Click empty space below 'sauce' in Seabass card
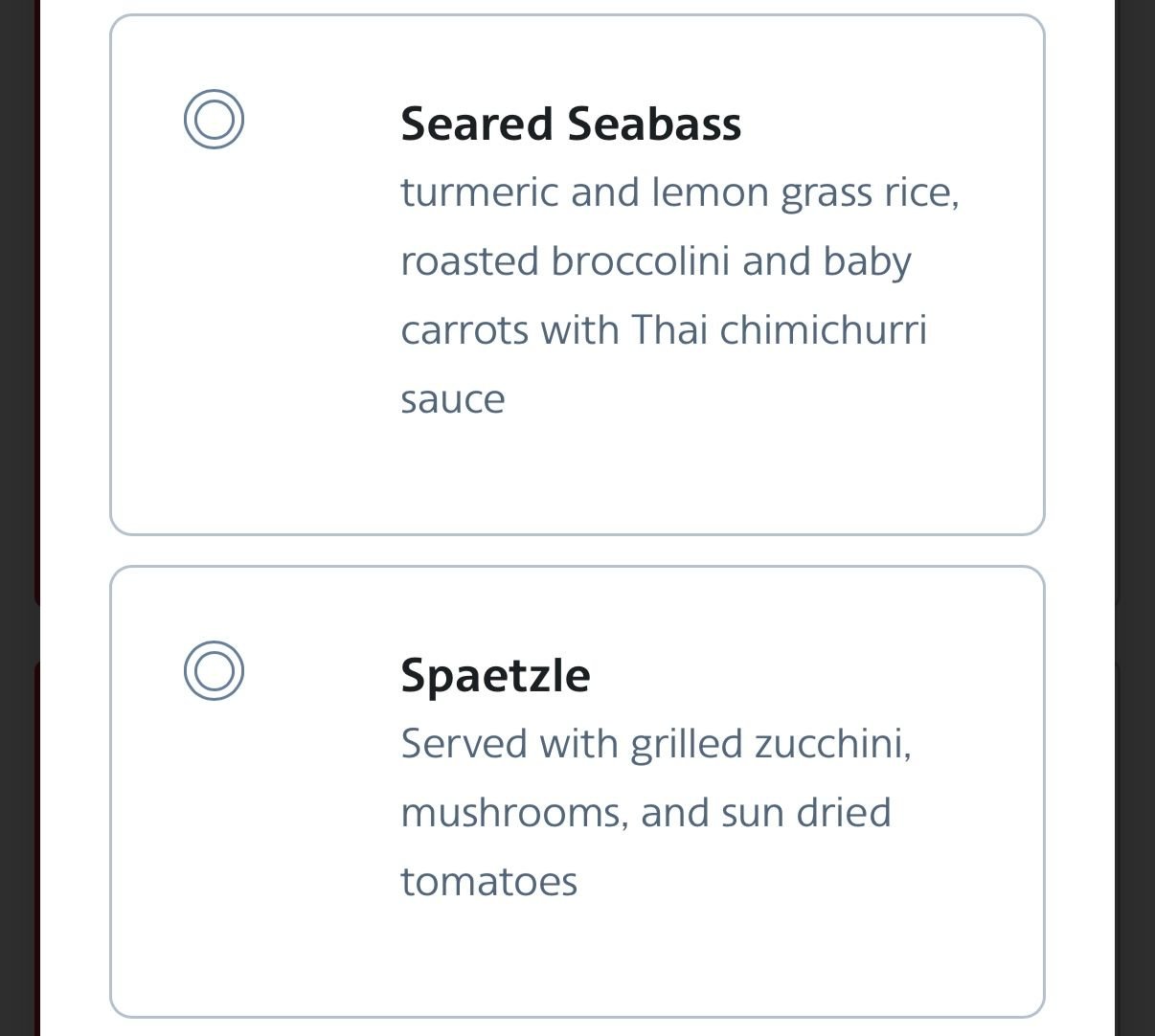This screenshot has height=1036, width=1155. 575,474
